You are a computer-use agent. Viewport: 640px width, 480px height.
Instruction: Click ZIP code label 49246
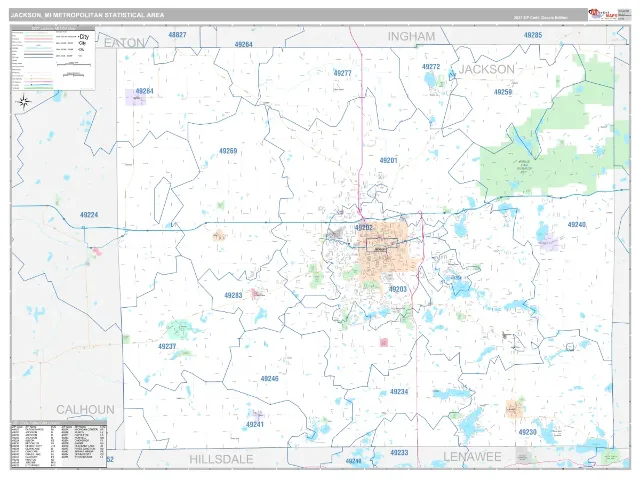(269, 379)
